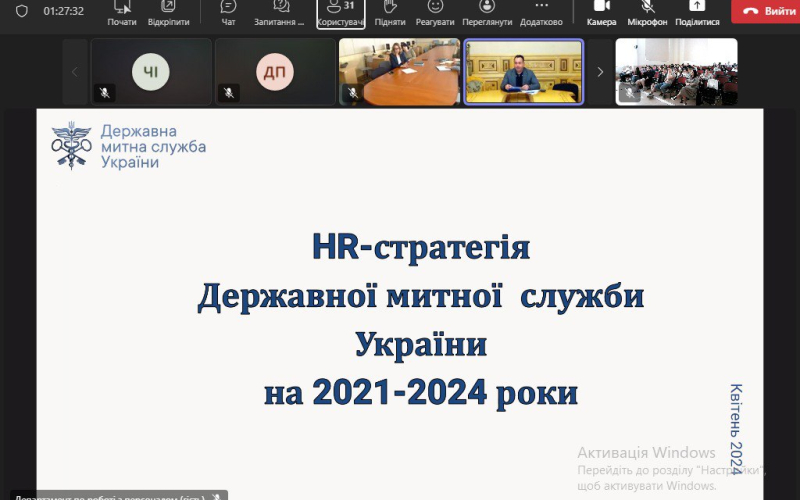The image size is (800, 500).
Task: Open the Запитання Q&A panel
Action: tap(279, 14)
